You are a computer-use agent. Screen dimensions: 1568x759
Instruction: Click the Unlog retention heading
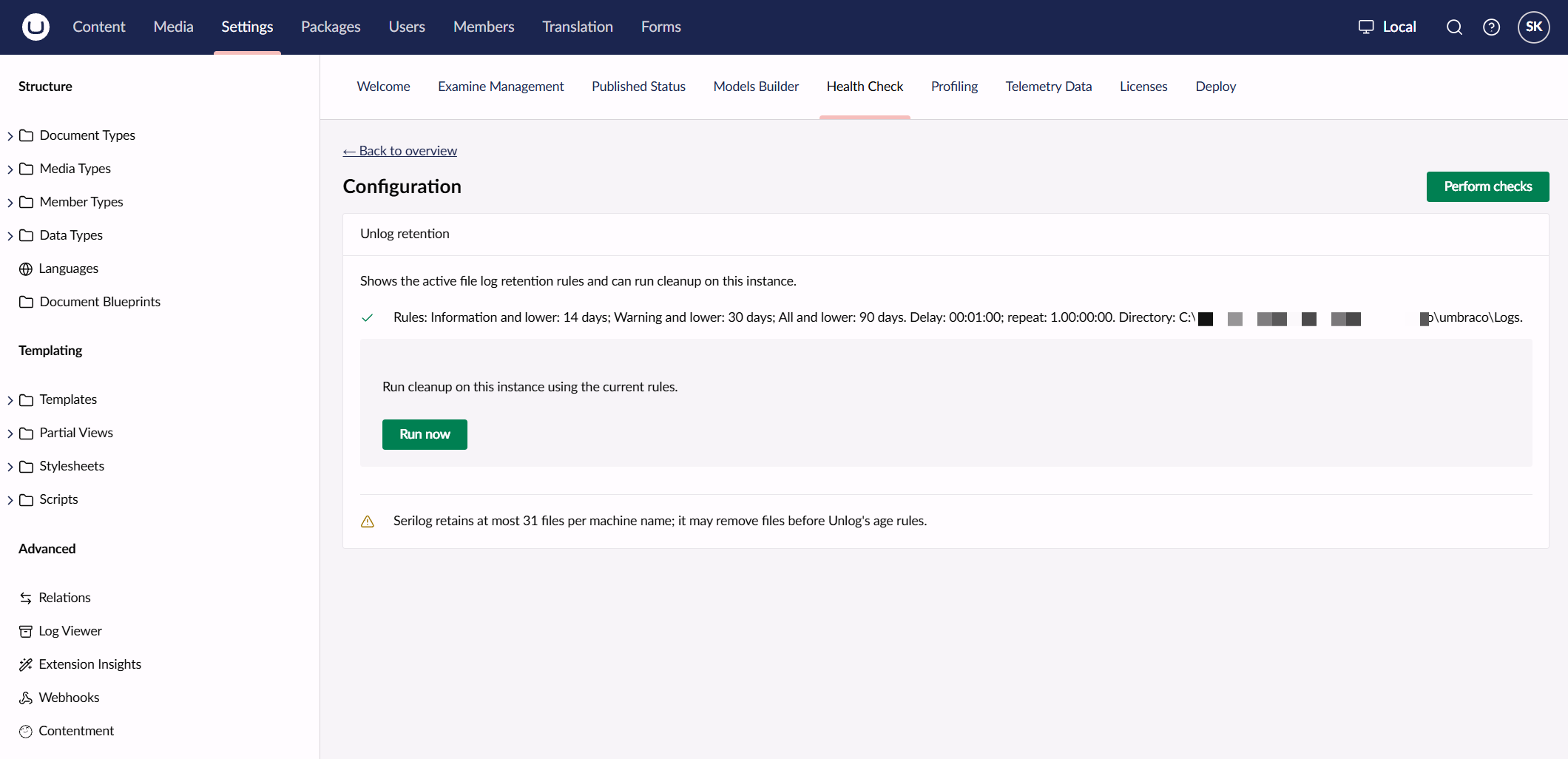click(405, 234)
